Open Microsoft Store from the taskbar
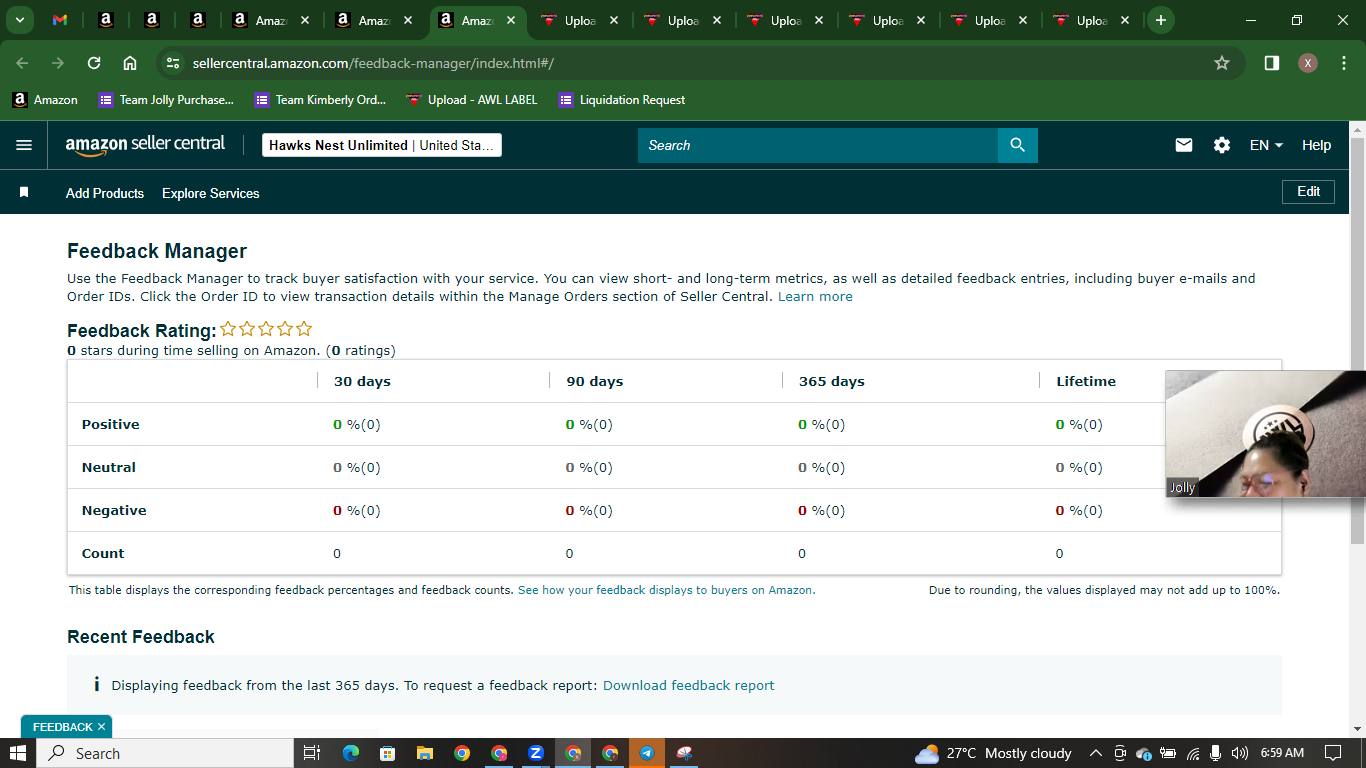1366x768 pixels. [x=387, y=753]
